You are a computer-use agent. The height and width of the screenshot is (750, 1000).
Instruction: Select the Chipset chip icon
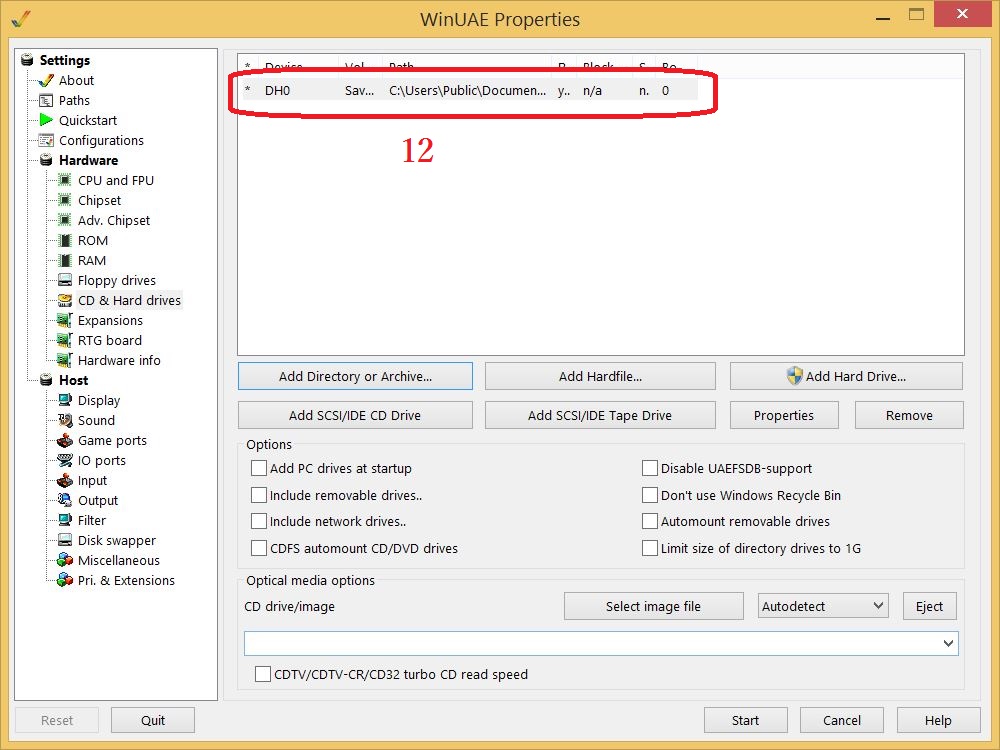64,200
